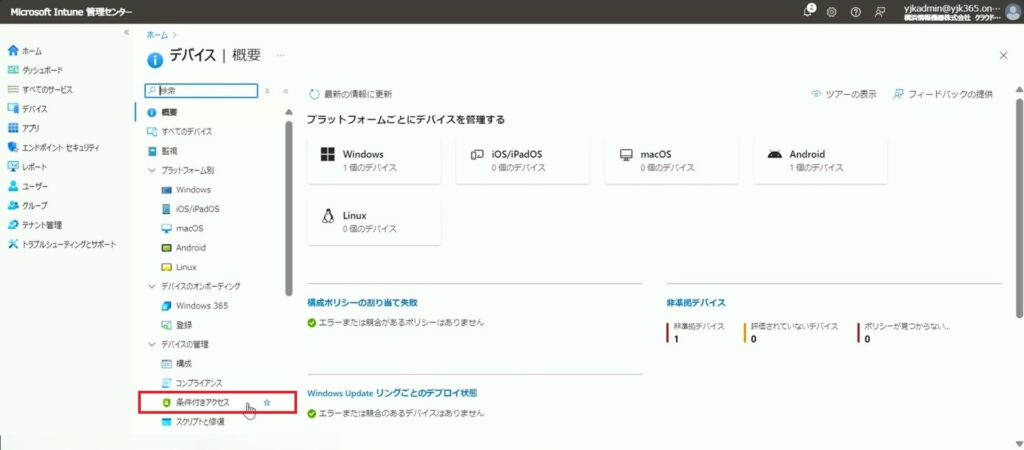Open グループ in the left navigation

pyautogui.click(x=27, y=205)
